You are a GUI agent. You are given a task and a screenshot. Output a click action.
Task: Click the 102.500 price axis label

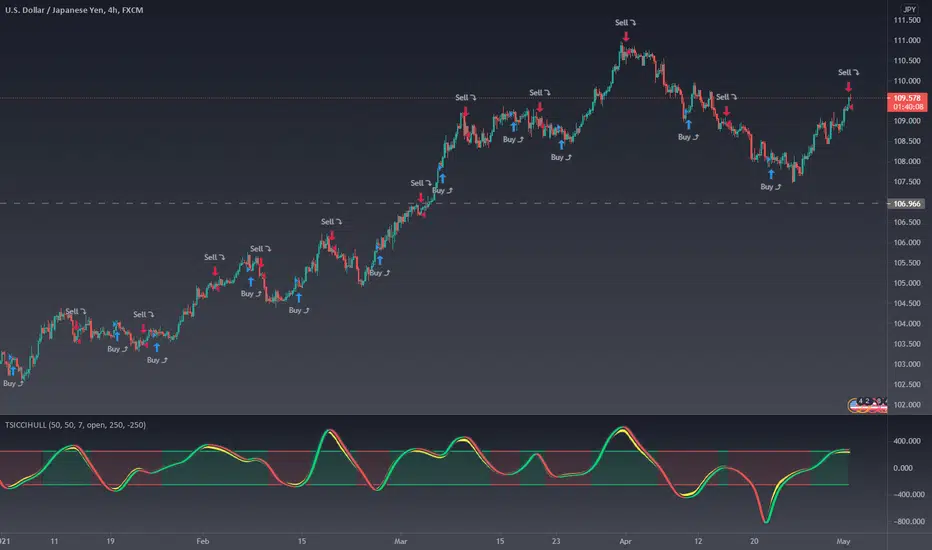click(907, 385)
